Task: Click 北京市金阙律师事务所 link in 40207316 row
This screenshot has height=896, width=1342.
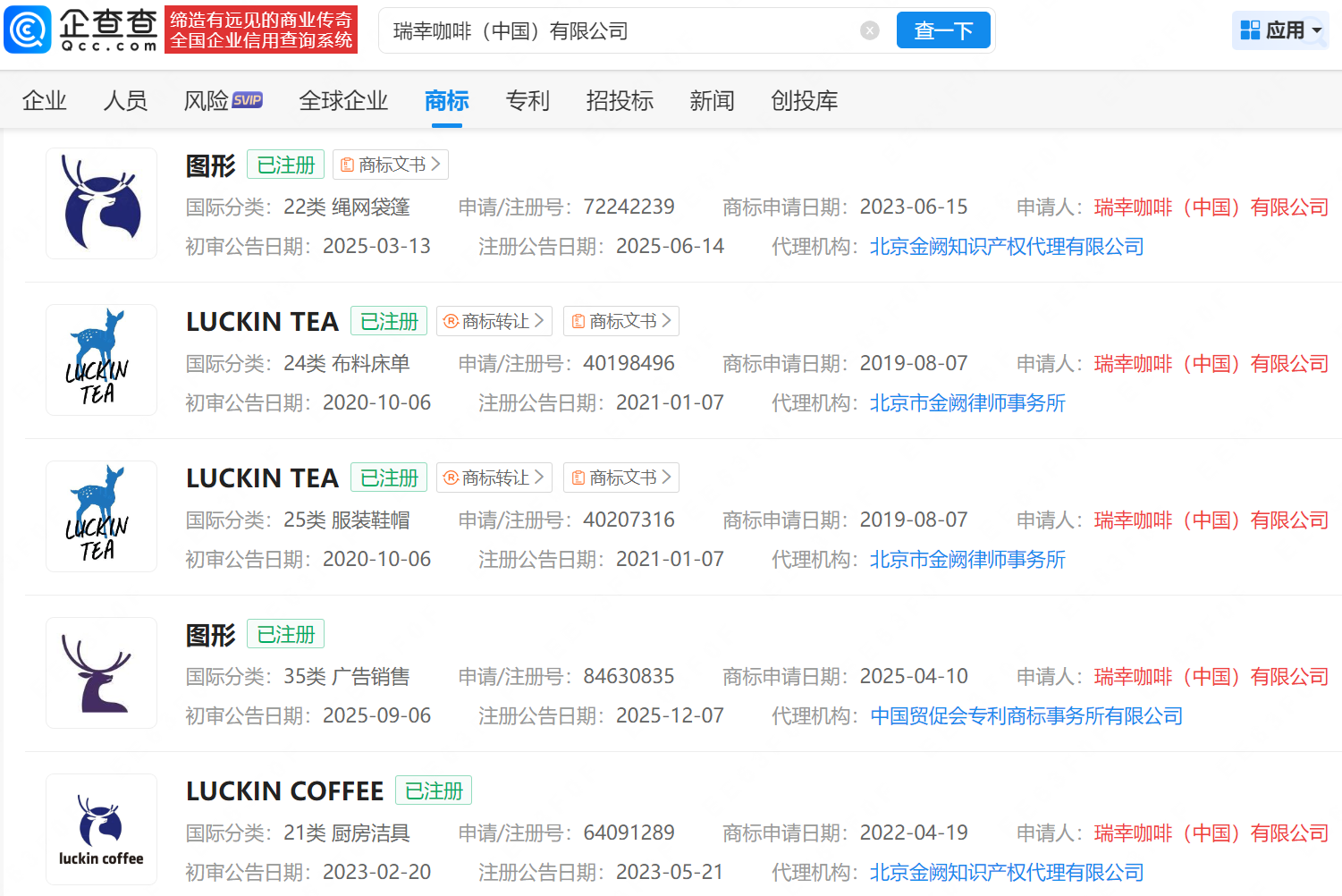Action: click(967, 560)
